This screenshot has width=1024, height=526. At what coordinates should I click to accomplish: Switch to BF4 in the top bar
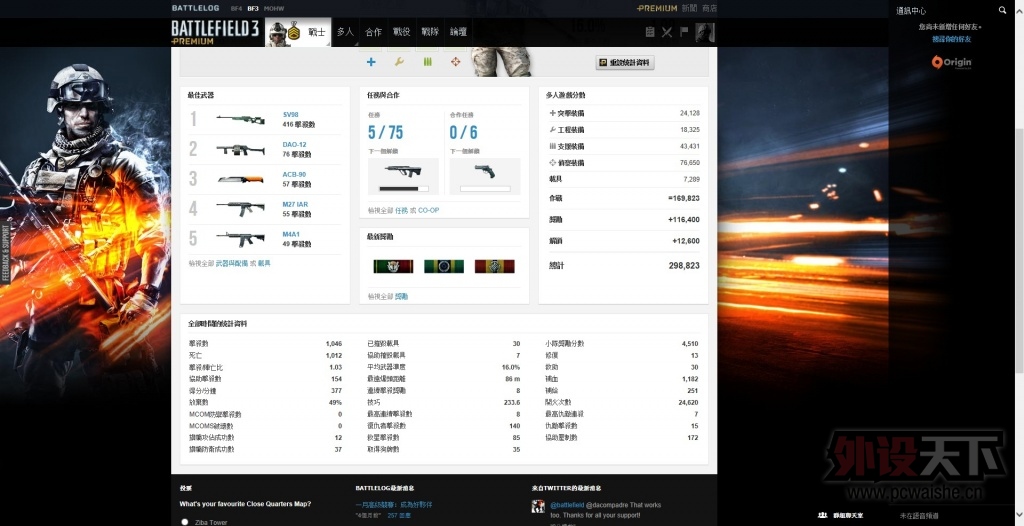(x=236, y=8)
